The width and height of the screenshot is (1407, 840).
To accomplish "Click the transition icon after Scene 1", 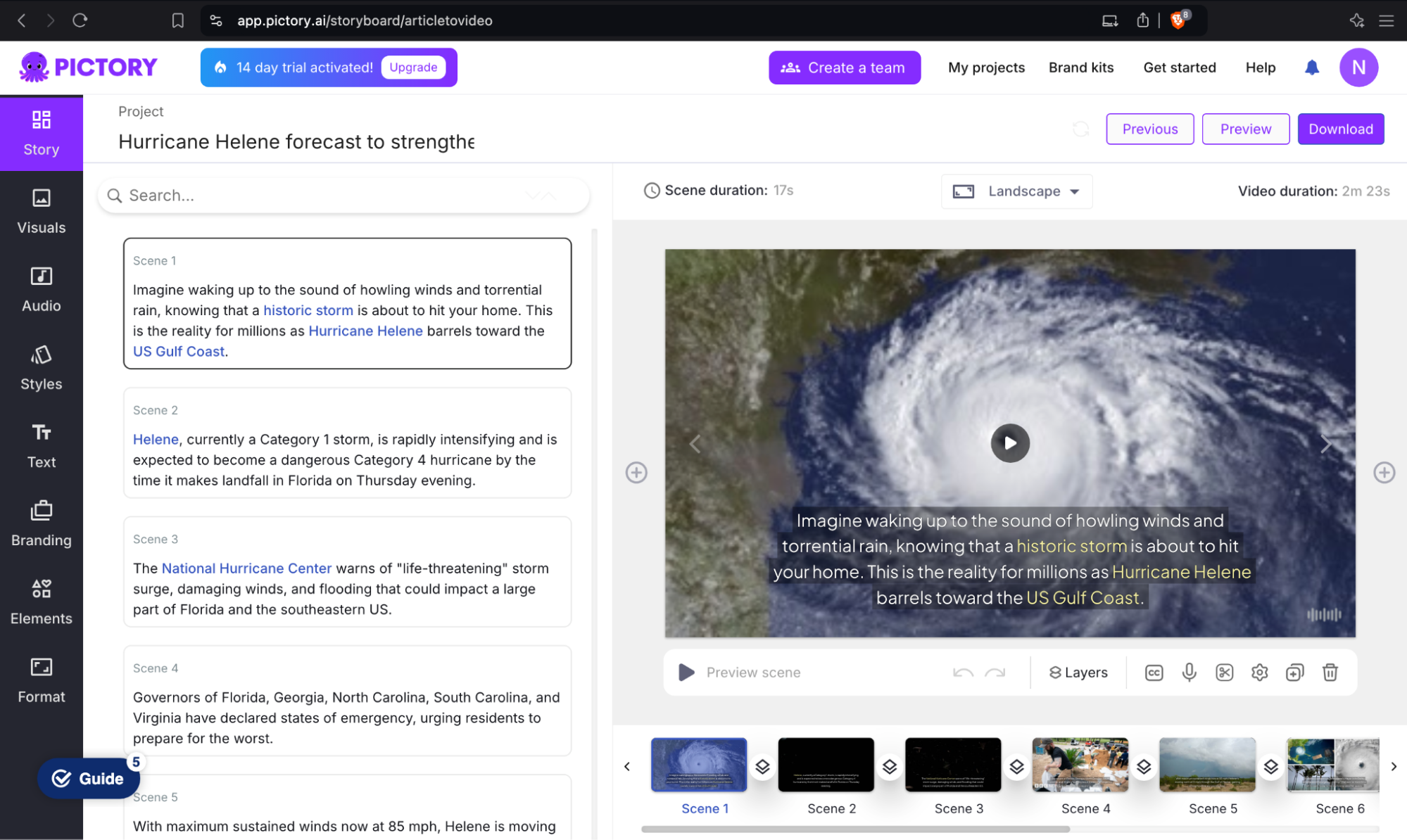I will [x=762, y=766].
